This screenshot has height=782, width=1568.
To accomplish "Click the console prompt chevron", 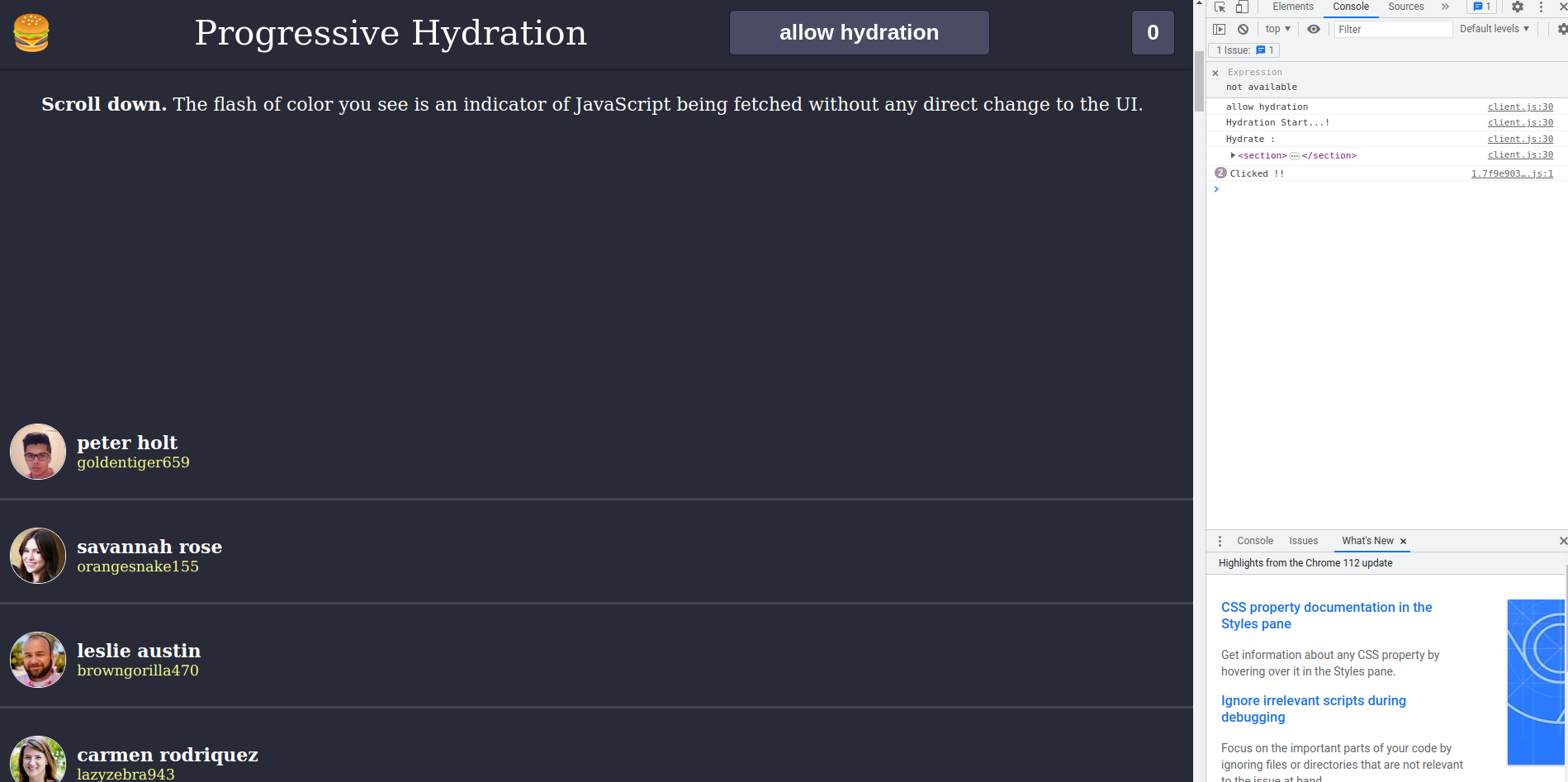I will tap(1216, 189).
